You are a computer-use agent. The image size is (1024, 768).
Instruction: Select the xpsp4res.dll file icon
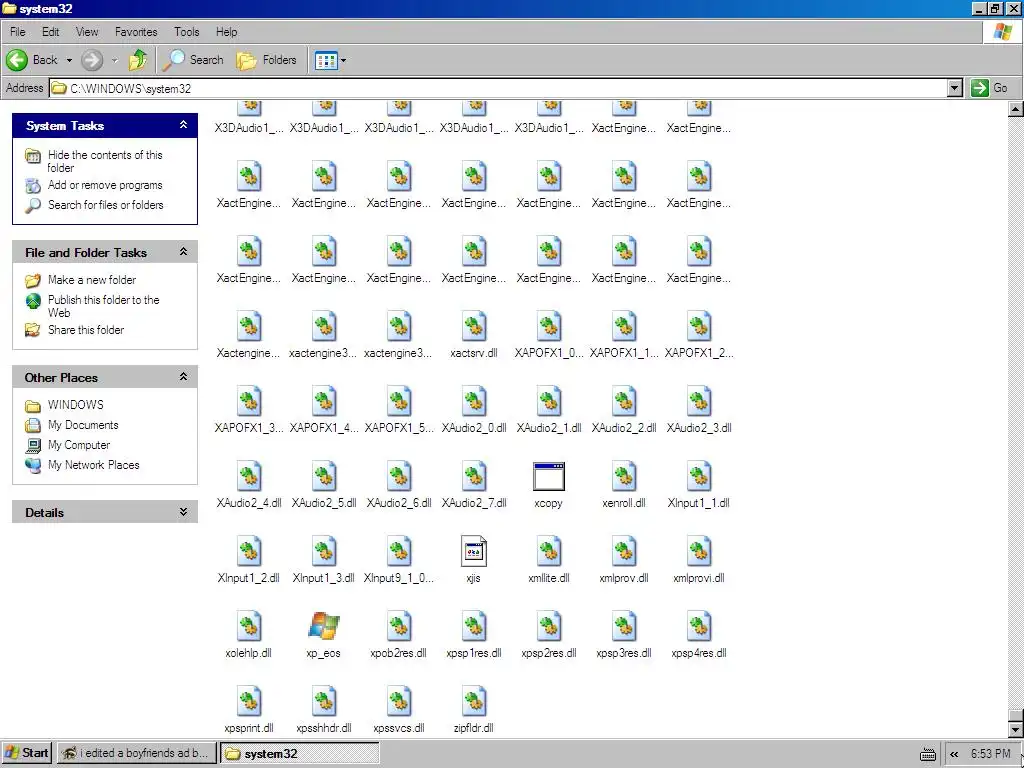click(699, 627)
